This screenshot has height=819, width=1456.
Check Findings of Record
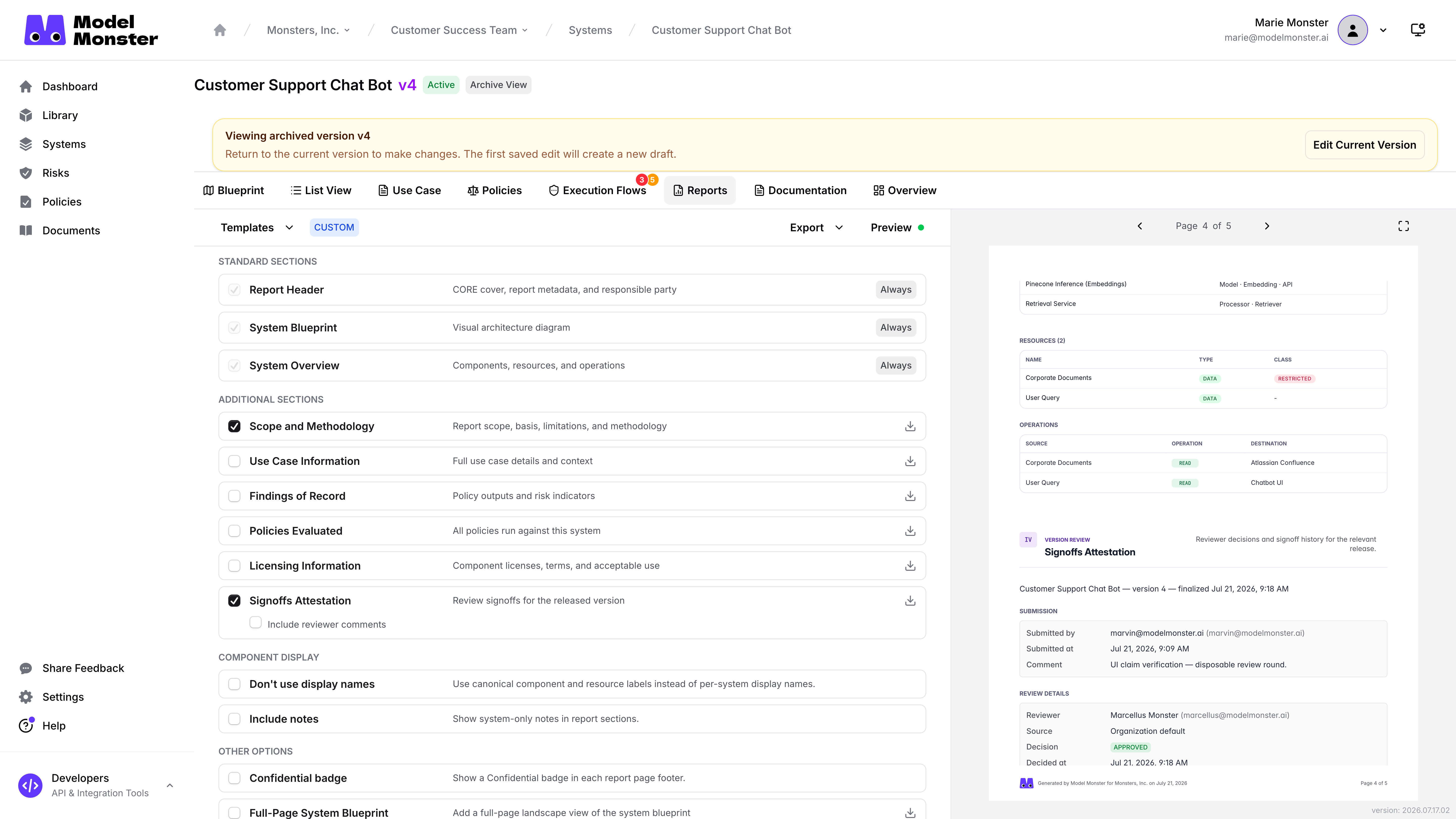click(234, 496)
